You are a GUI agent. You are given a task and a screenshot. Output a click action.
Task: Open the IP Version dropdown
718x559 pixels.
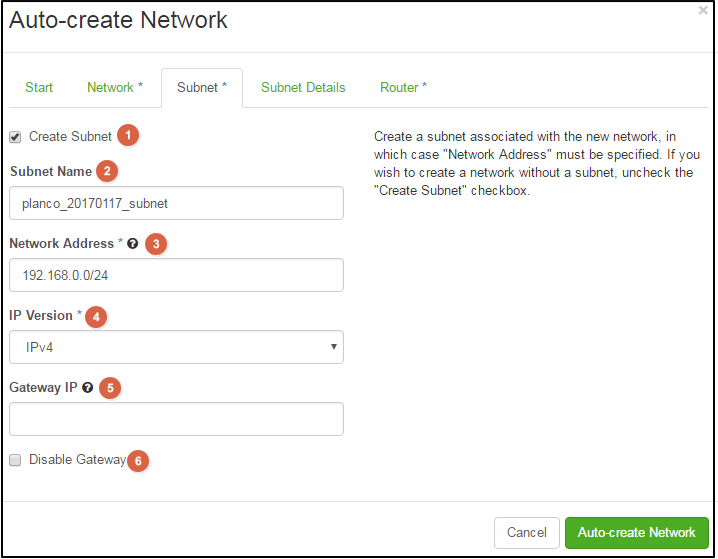(x=176, y=346)
